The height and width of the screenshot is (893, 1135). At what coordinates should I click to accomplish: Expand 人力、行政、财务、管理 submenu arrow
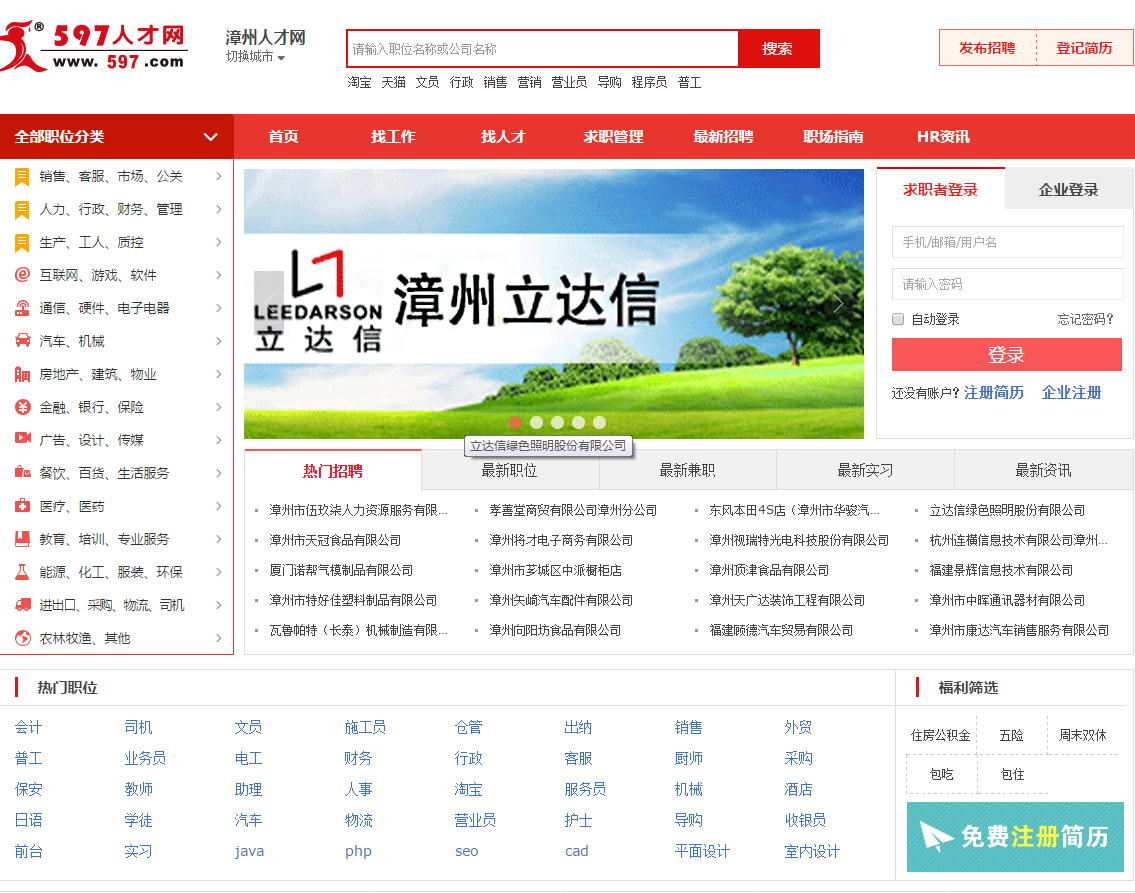(219, 209)
